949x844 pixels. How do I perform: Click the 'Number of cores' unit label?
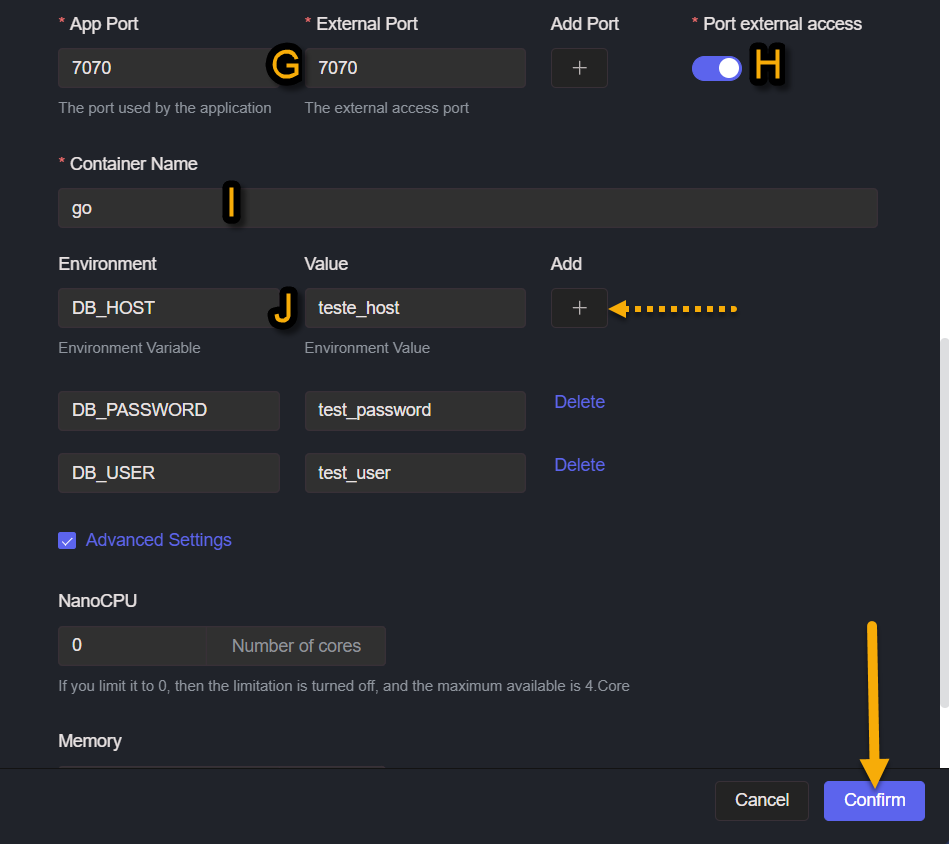[x=296, y=646]
